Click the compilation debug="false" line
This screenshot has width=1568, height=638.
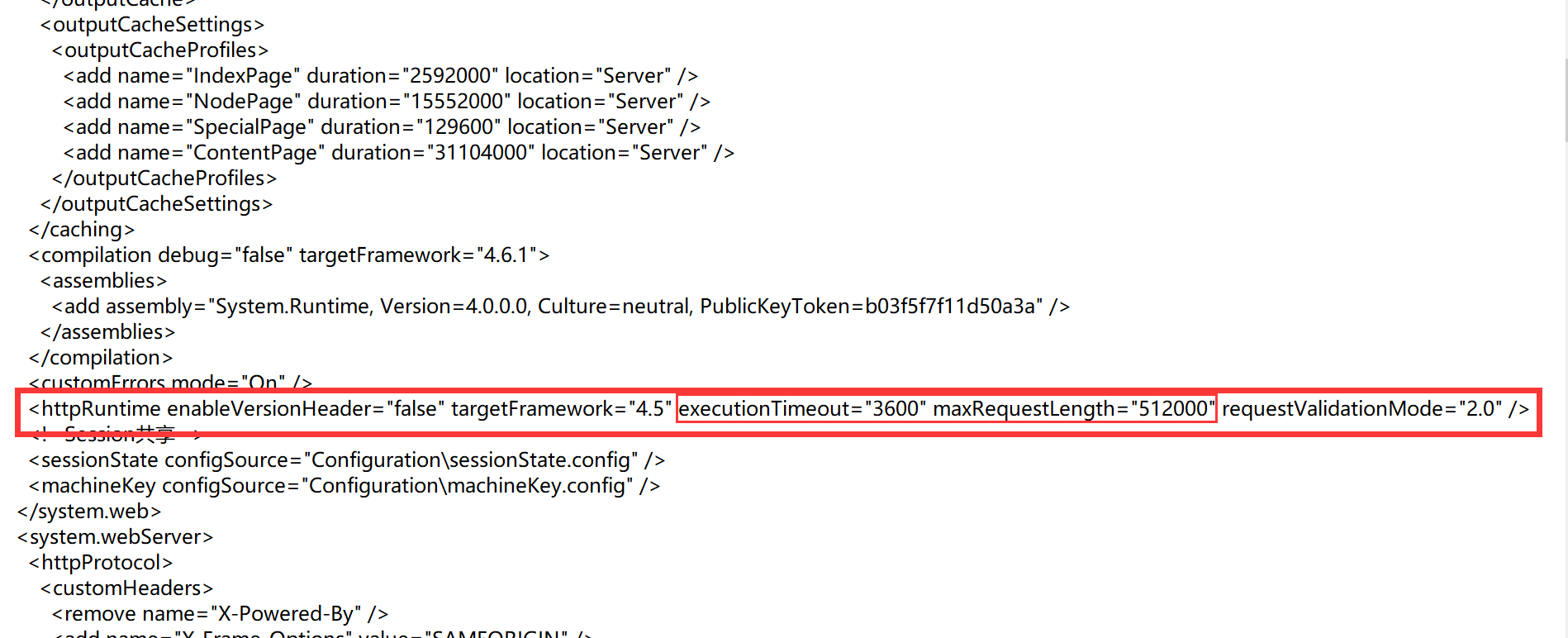[x=289, y=255]
